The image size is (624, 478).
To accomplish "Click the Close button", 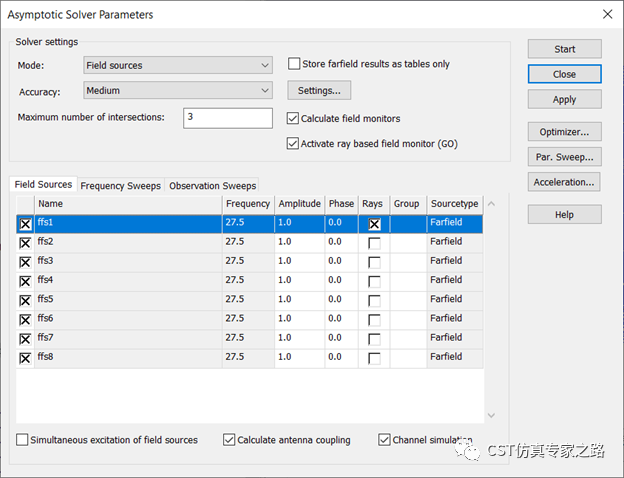I will click(x=564, y=74).
